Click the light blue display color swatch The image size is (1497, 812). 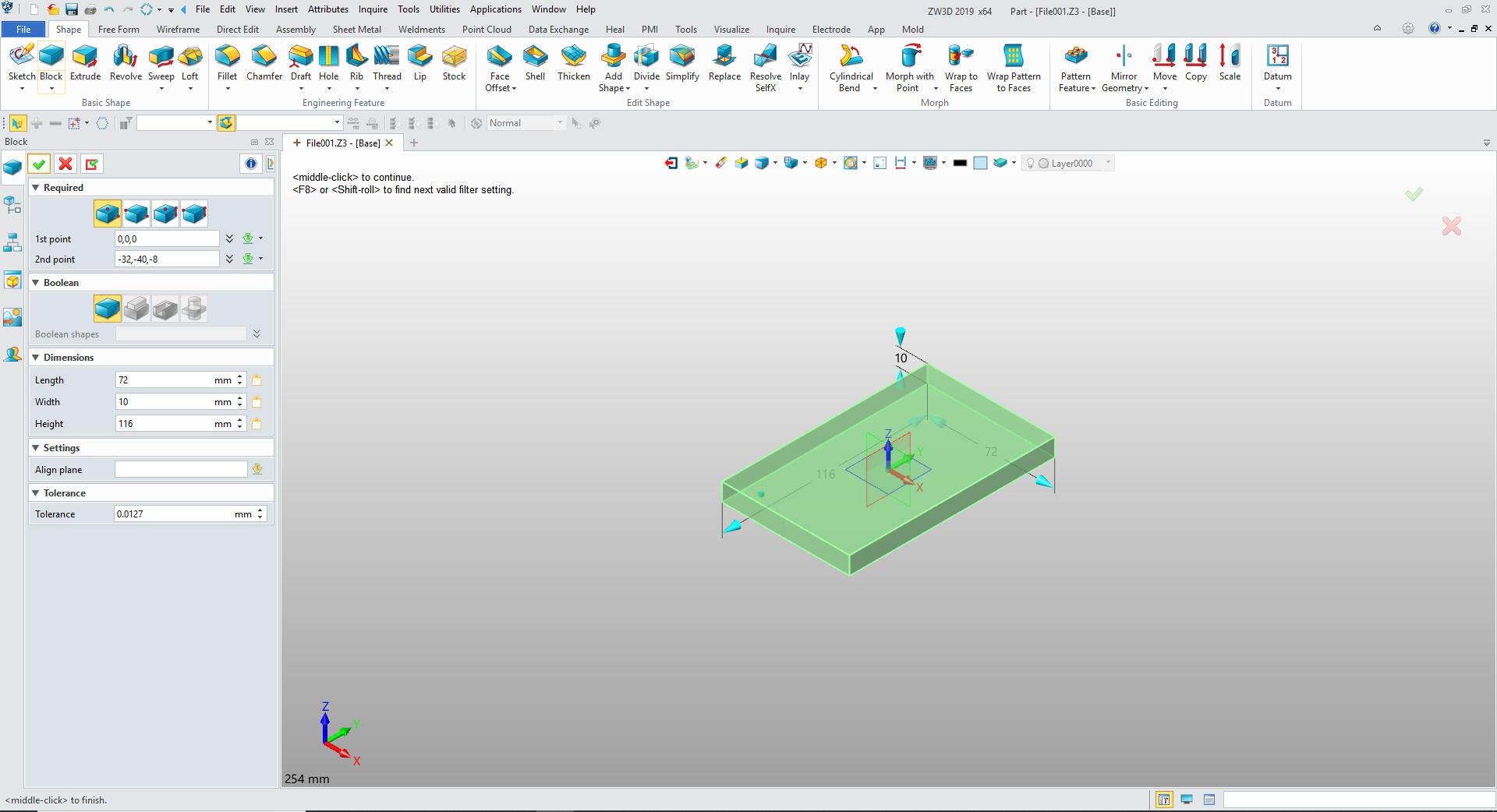(981, 163)
